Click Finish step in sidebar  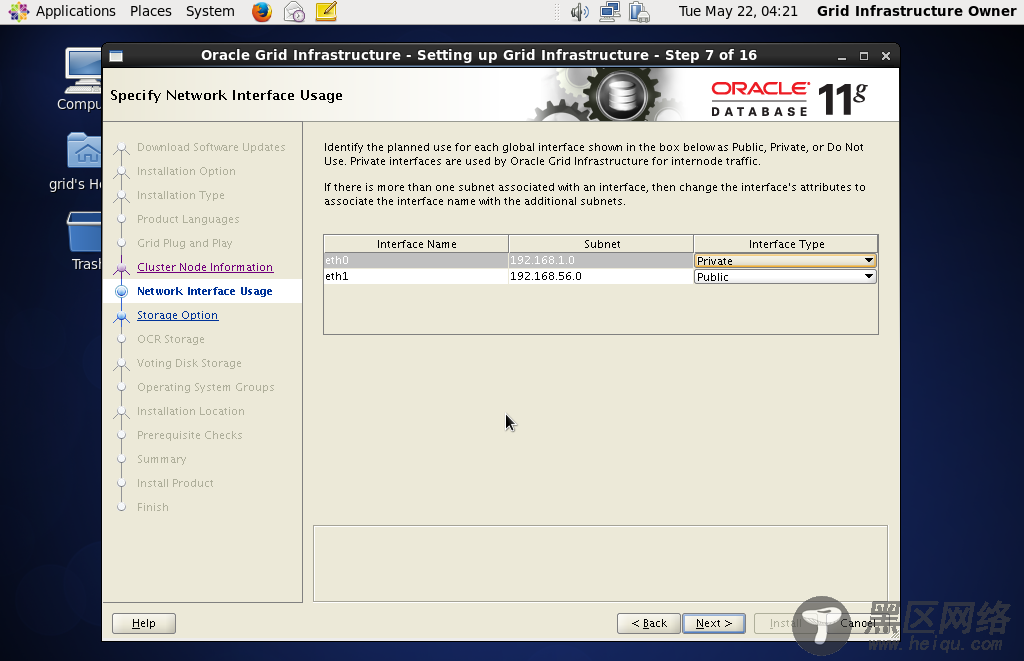point(153,507)
